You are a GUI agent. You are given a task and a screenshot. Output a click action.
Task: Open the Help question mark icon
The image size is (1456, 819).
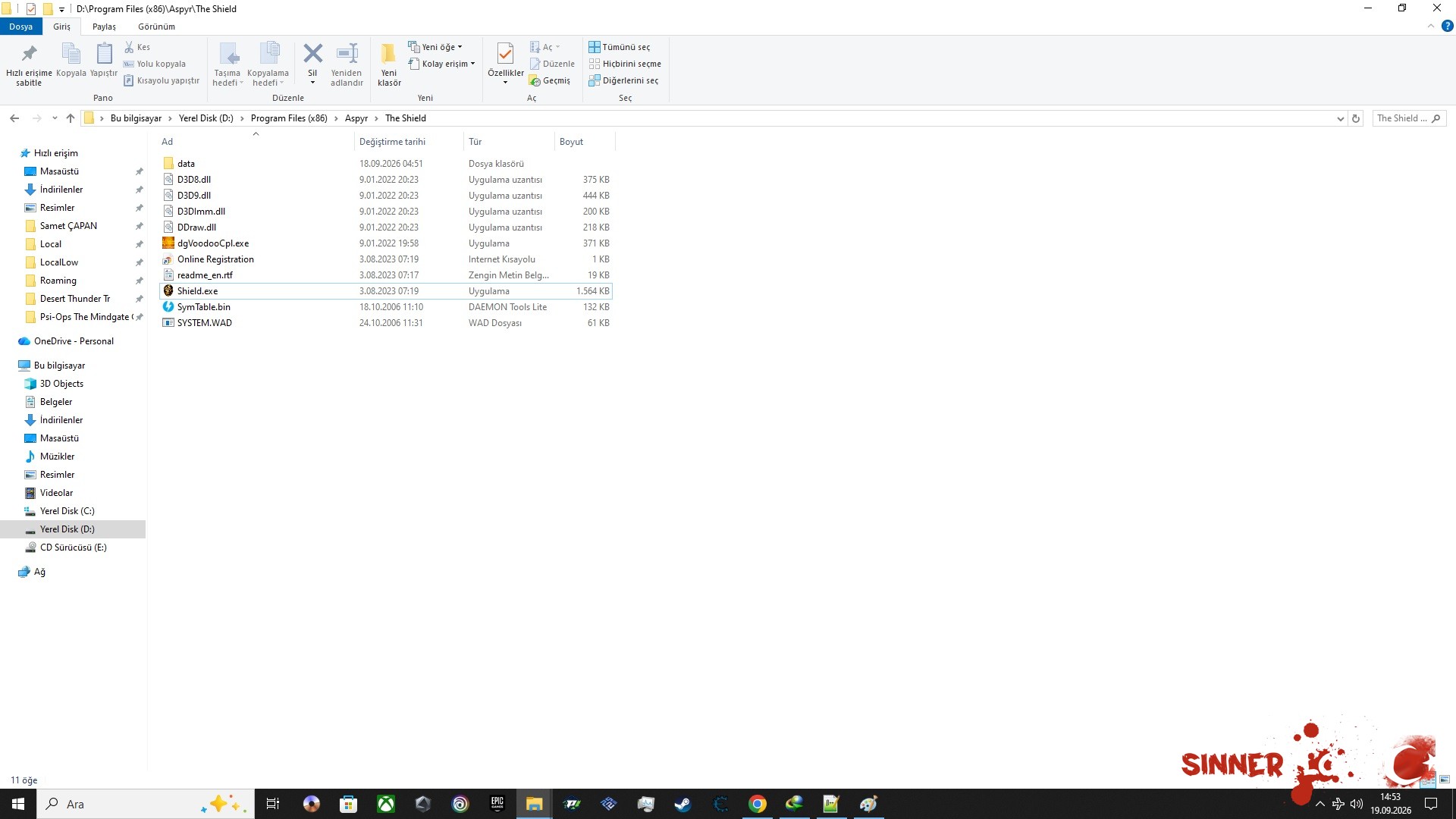tap(1447, 26)
